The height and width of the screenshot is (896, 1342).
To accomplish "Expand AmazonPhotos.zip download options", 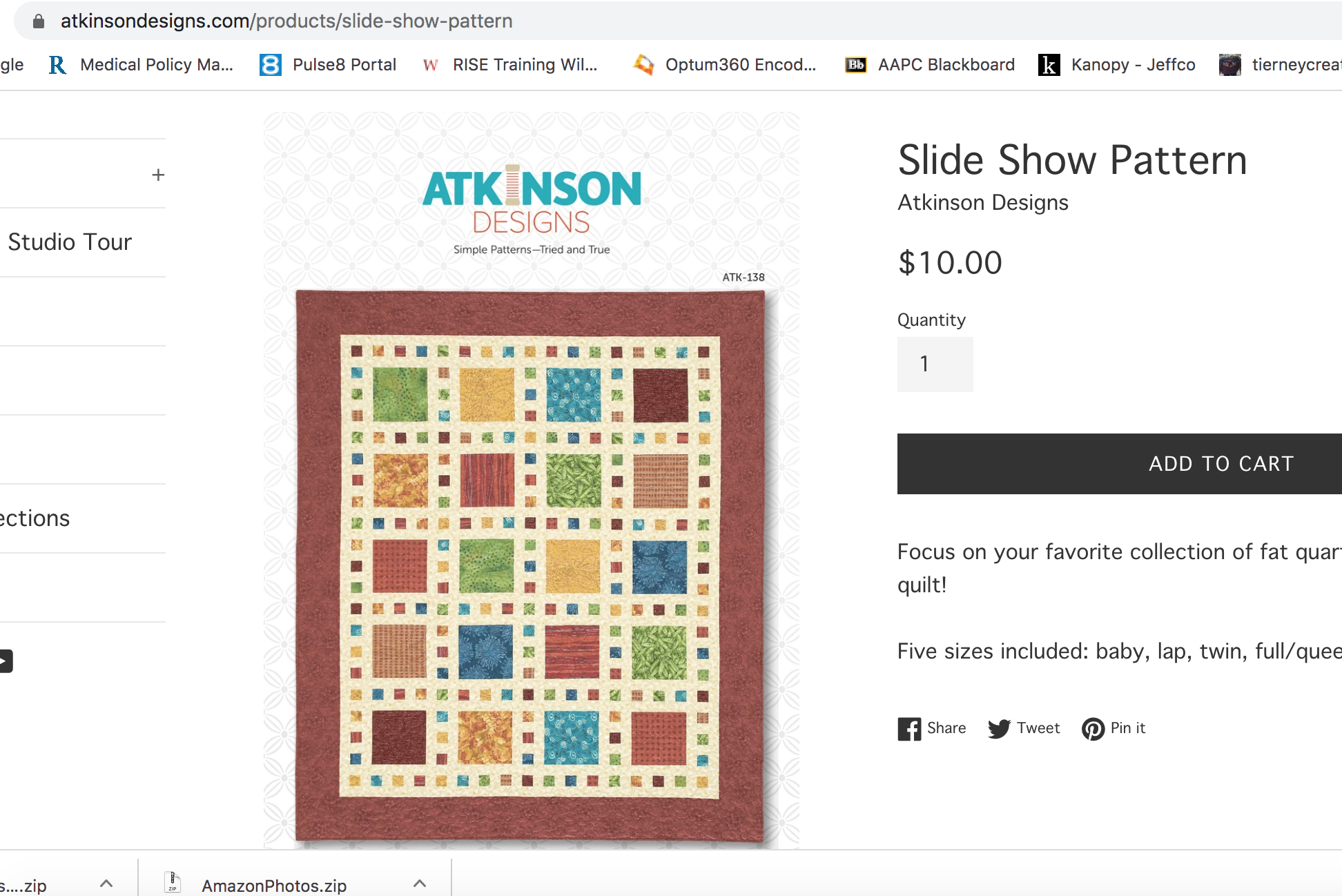I will click(x=419, y=884).
